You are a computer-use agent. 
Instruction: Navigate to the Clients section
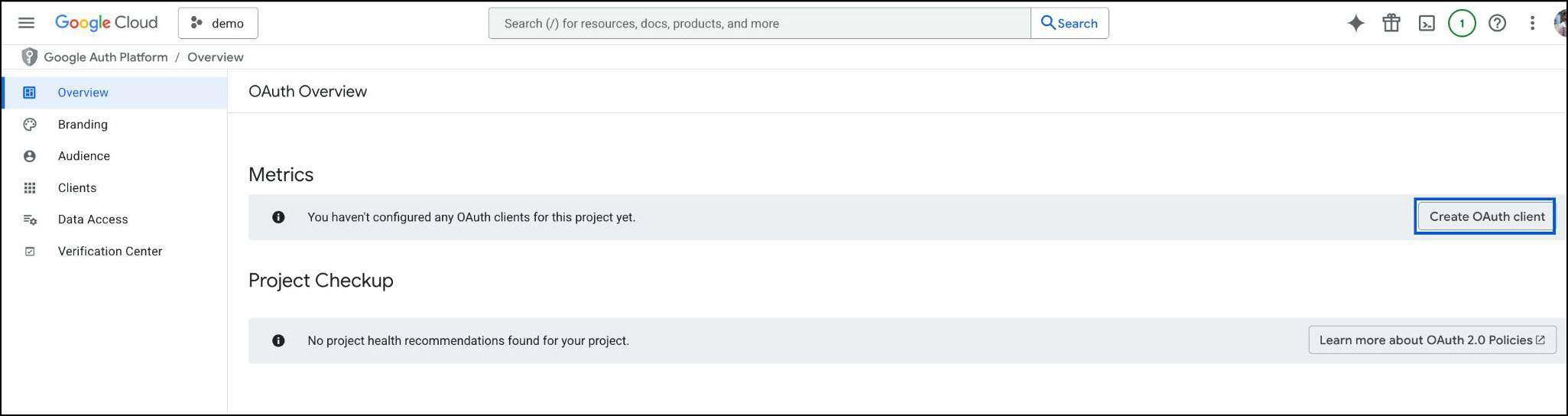pyautogui.click(x=77, y=188)
